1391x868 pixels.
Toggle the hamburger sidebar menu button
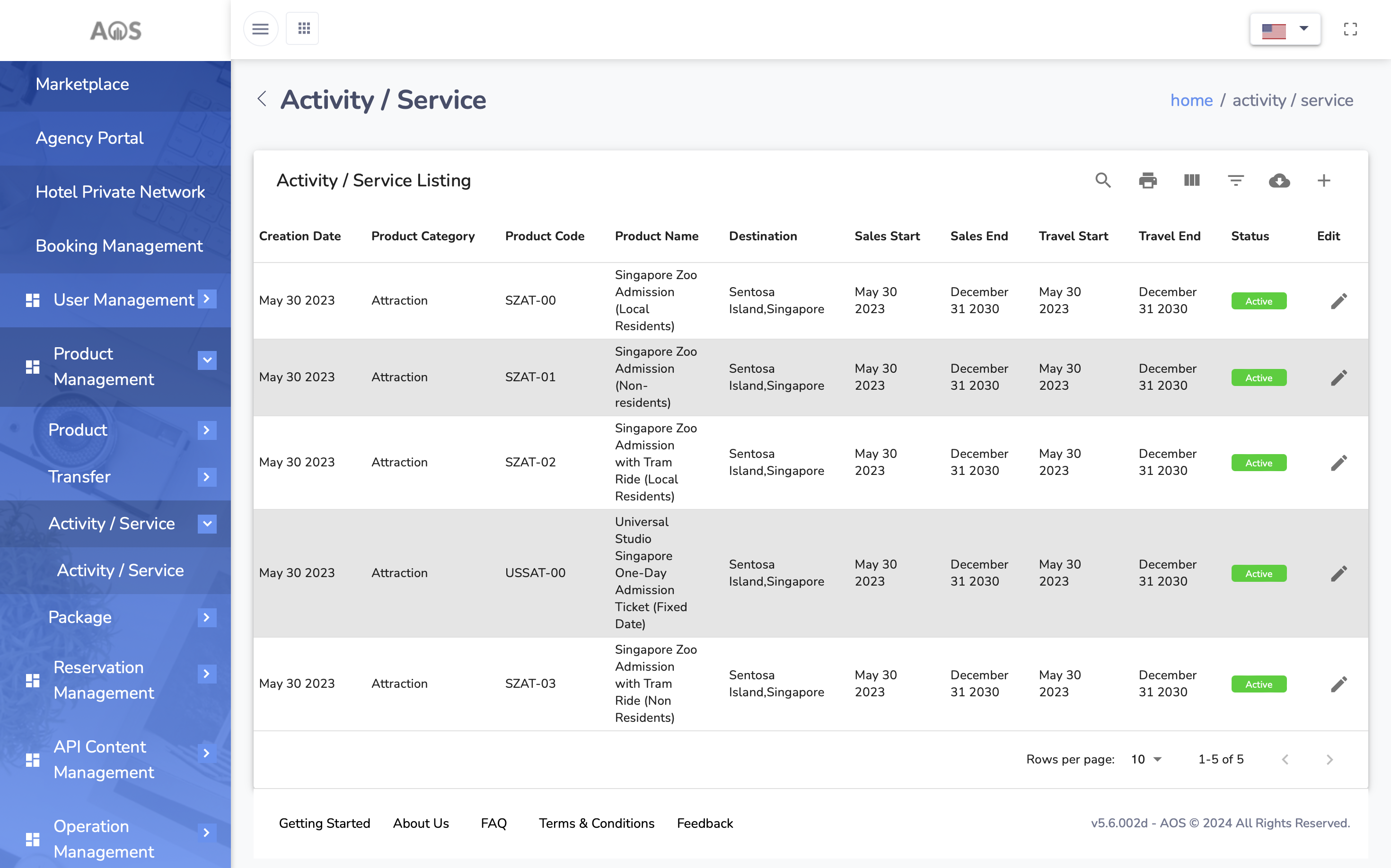(261, 29)
